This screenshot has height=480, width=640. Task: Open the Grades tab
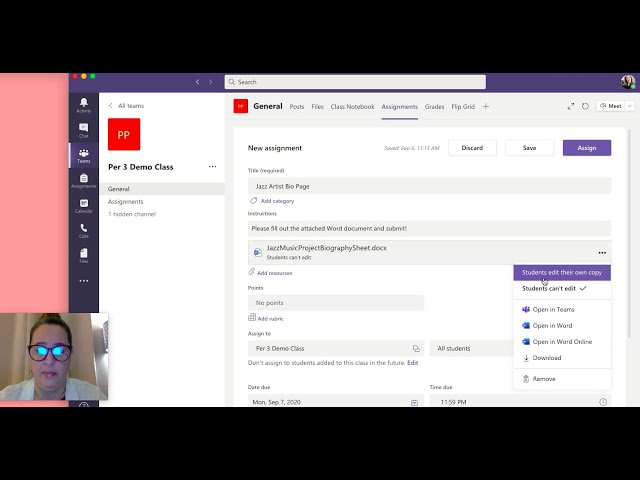(434, 107)
